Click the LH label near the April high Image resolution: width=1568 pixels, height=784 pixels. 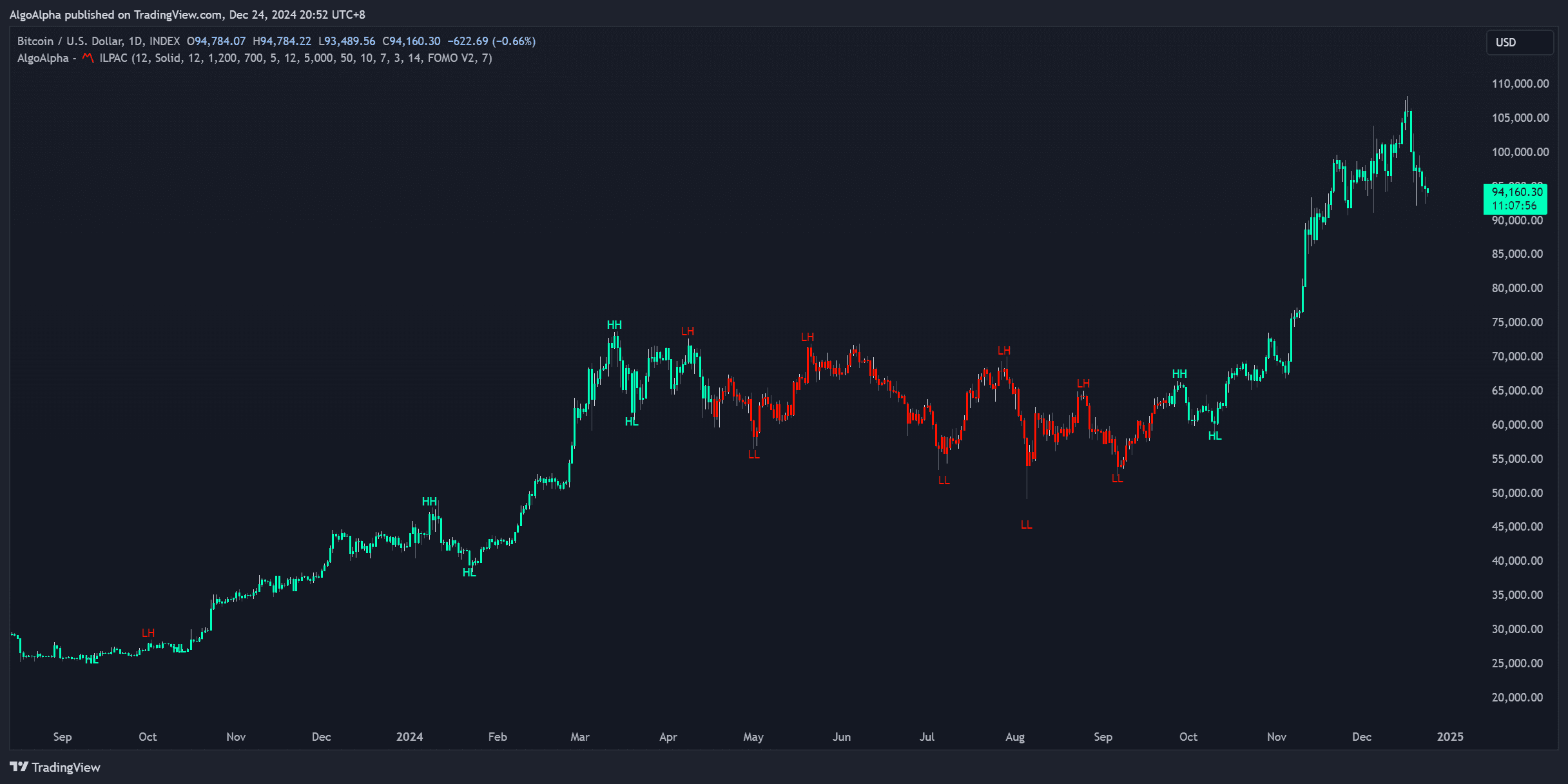point(687,331)
